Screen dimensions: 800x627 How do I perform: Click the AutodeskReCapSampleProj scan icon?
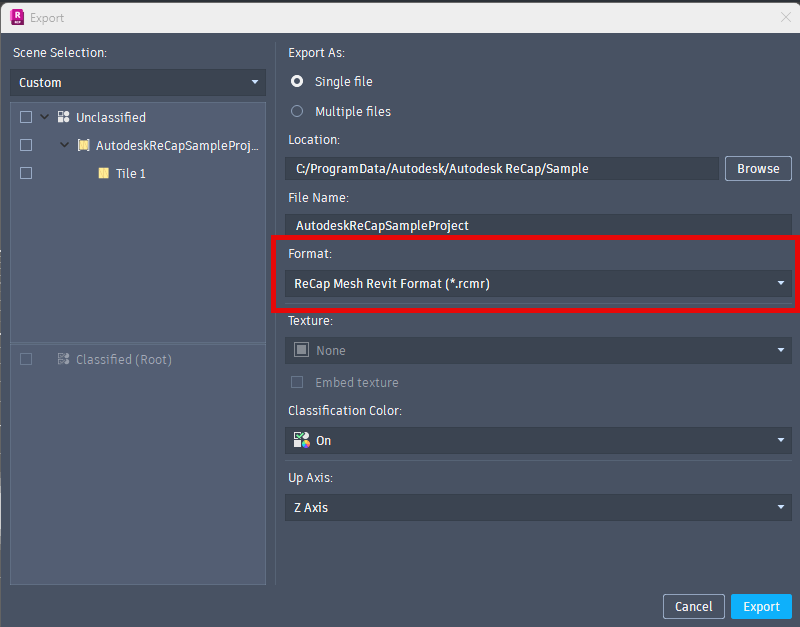click(x=84, y=145)
